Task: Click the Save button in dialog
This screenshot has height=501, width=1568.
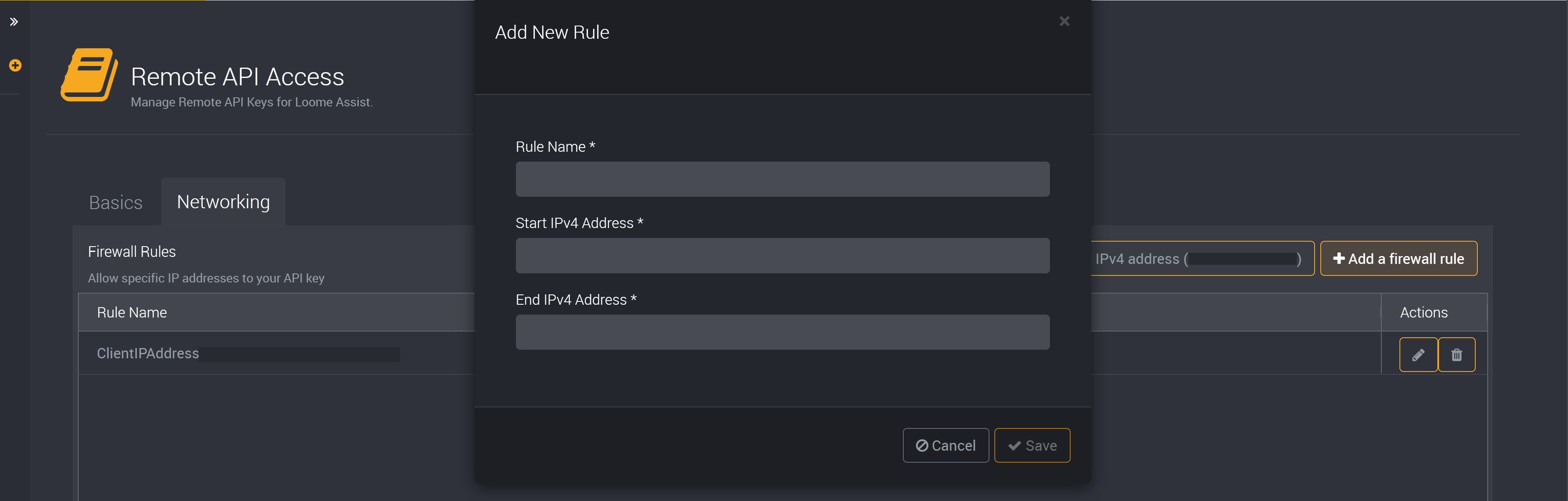Action: [1032, 445]
